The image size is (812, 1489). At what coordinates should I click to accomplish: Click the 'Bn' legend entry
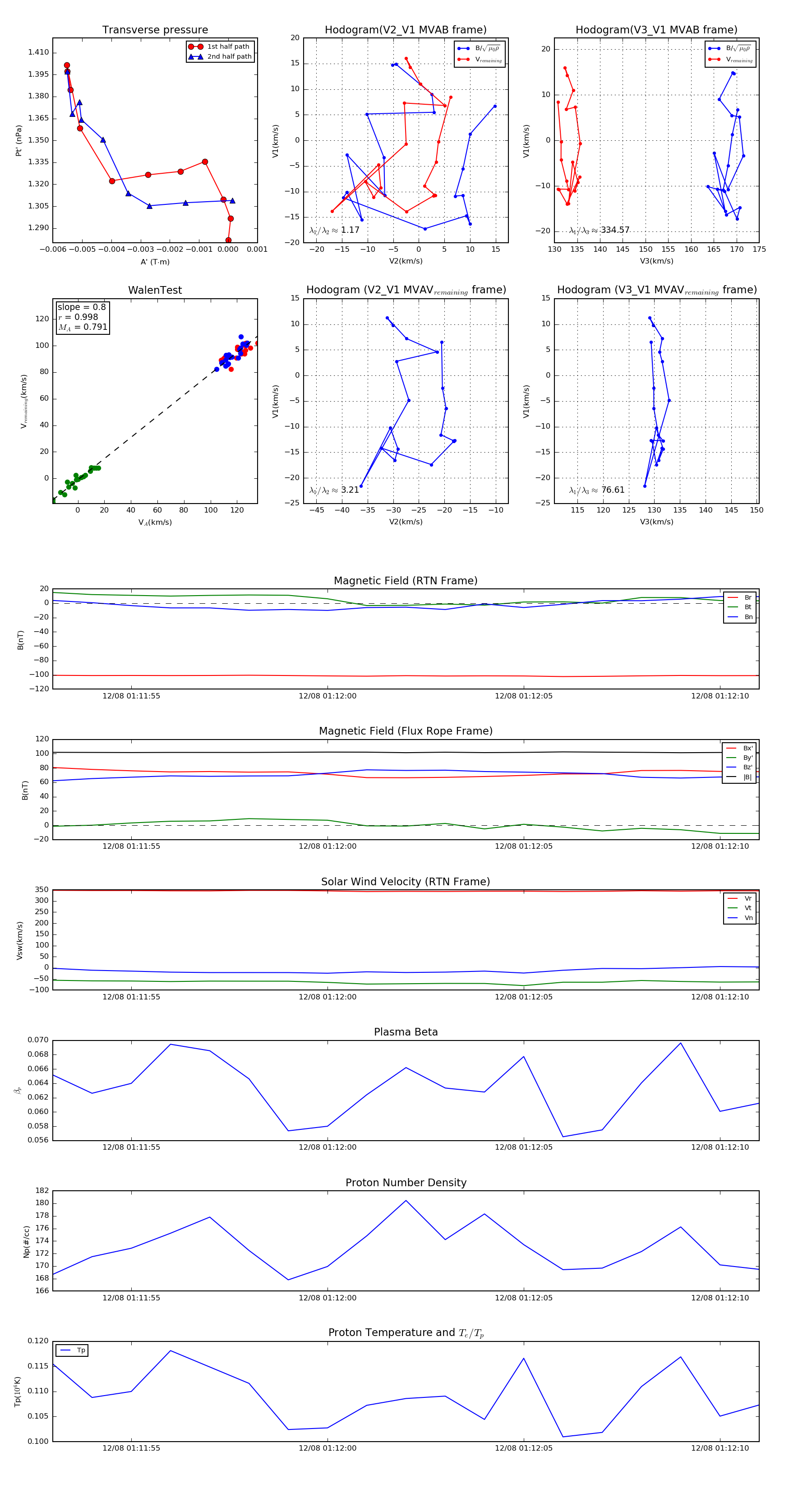coord(740,617)
